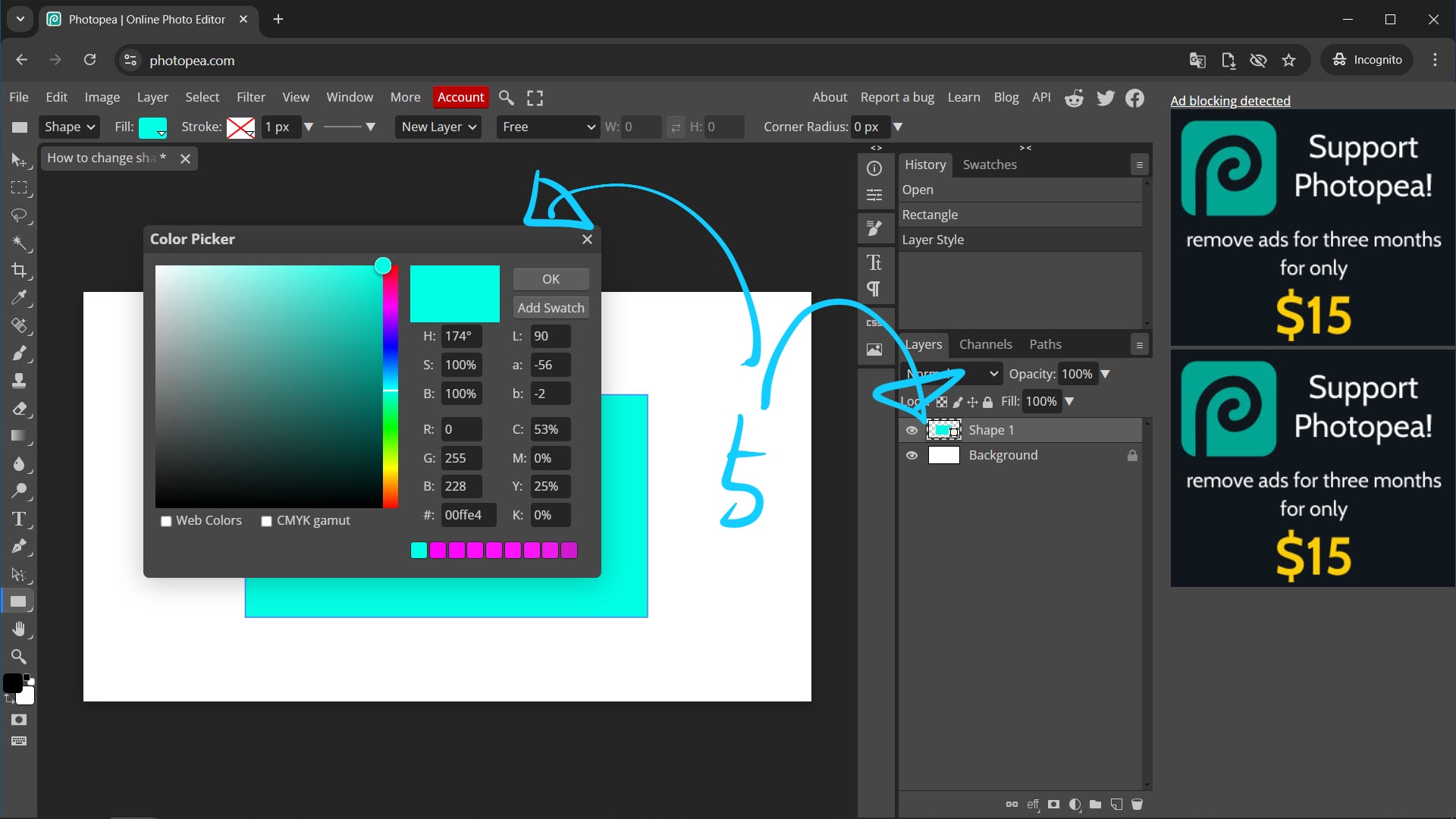Image resolution: width=1456 pixels, height=819 pixels.
Task: Expand the Opacity percentage dropdown
Action: tap(1106, 373)
